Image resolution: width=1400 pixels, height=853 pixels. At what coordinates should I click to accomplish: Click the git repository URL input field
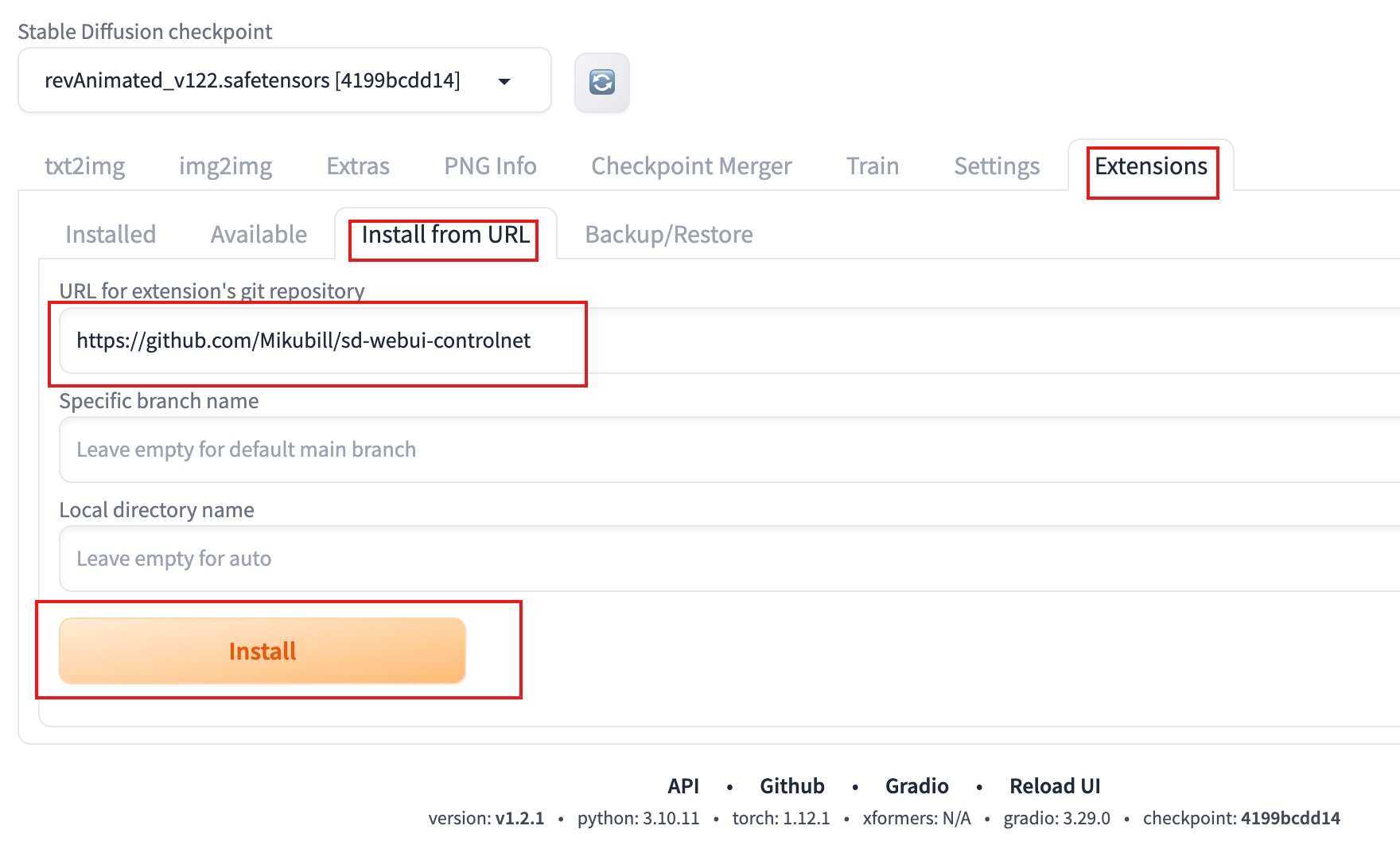[729, 341]
